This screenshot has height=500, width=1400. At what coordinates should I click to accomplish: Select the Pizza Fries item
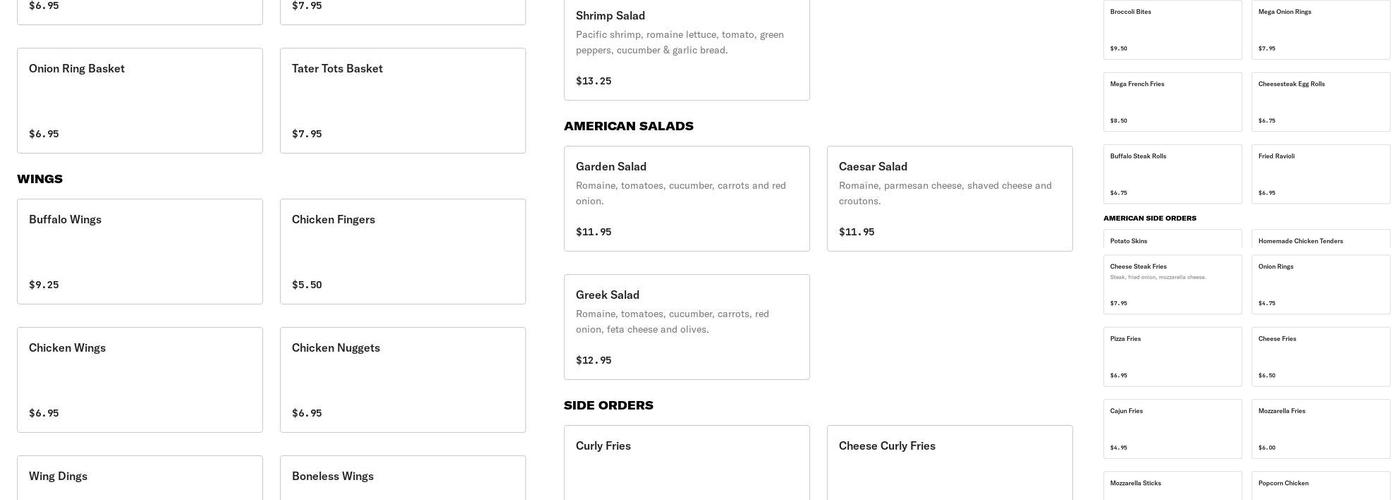coord(1172,356)
